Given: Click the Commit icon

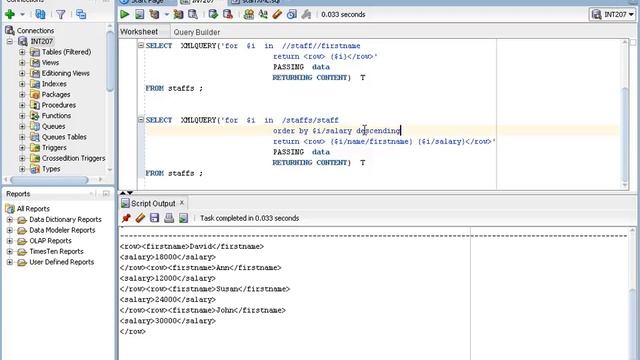Looking at the screenshot, I should 213,14.
